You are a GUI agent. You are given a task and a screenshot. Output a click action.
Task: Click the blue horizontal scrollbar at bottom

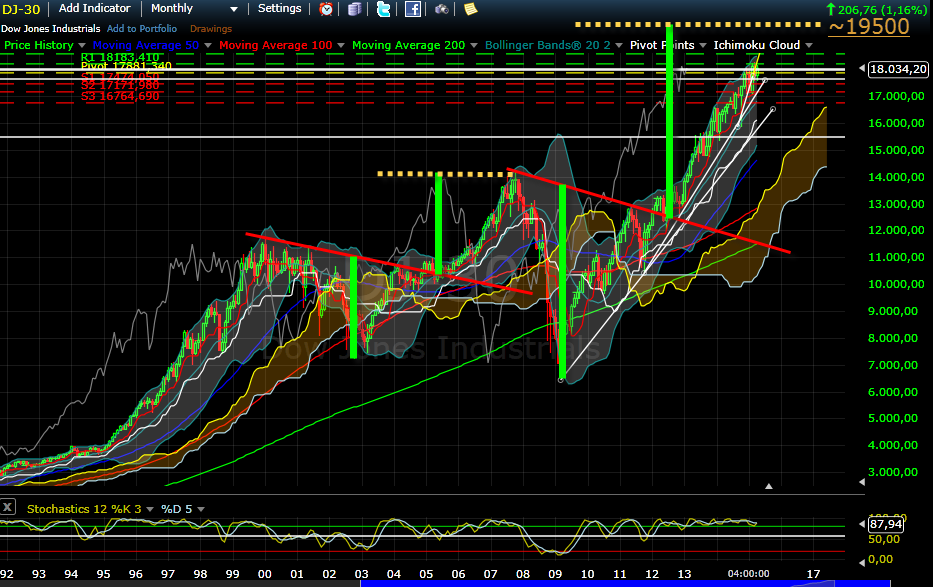(x=625, y=584)
